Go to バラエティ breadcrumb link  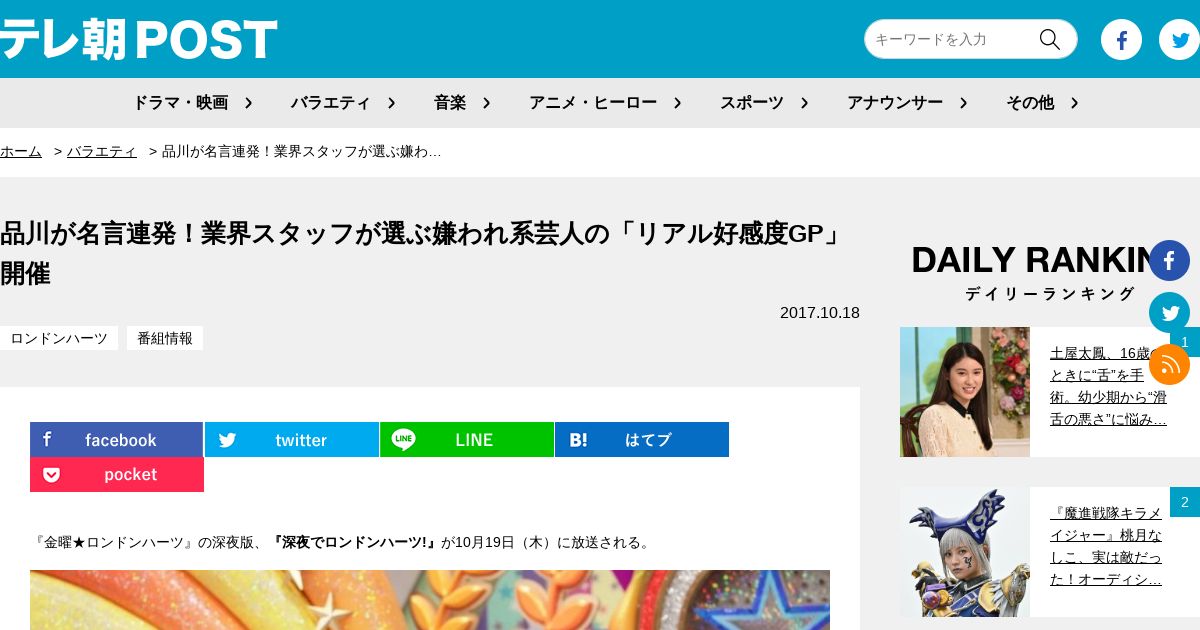[x=102, y=151]
